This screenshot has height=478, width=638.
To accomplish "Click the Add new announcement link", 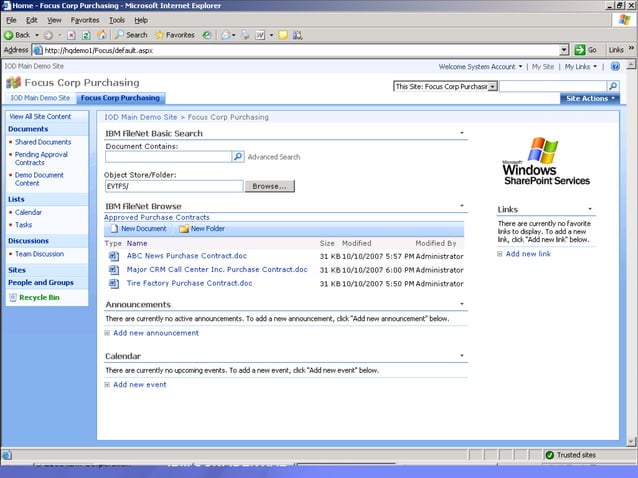I will 156,333.
